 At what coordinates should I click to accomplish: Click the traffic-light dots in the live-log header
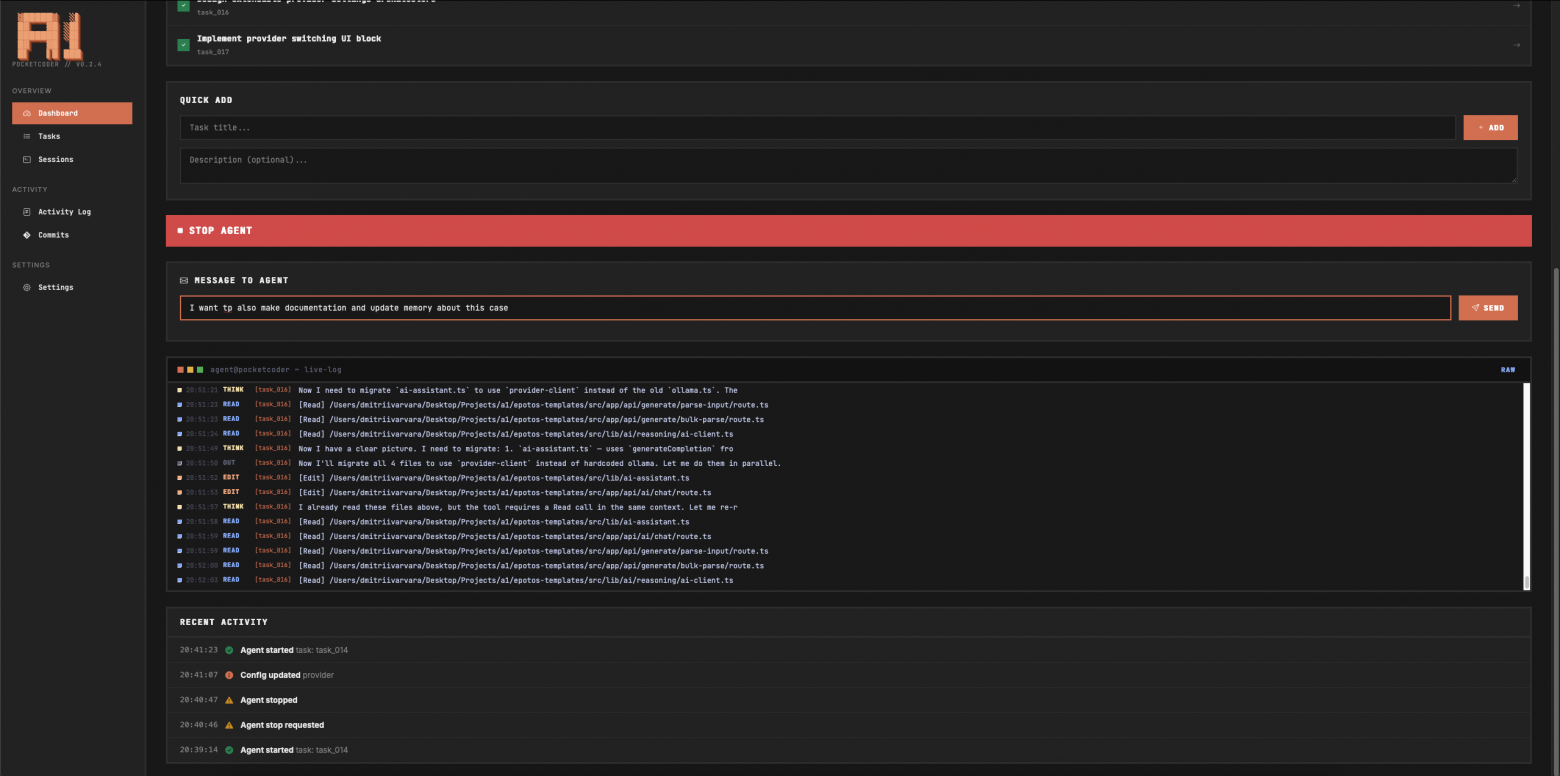(190, 370)
